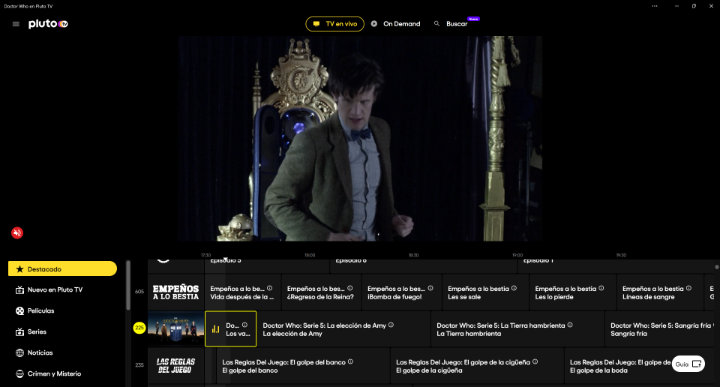Image resolution: width=720 pixels, height=387 pixels.
Task: Select currently playing Doctor Who program cell
Action: pyautogui.click(x=231, y=329)
